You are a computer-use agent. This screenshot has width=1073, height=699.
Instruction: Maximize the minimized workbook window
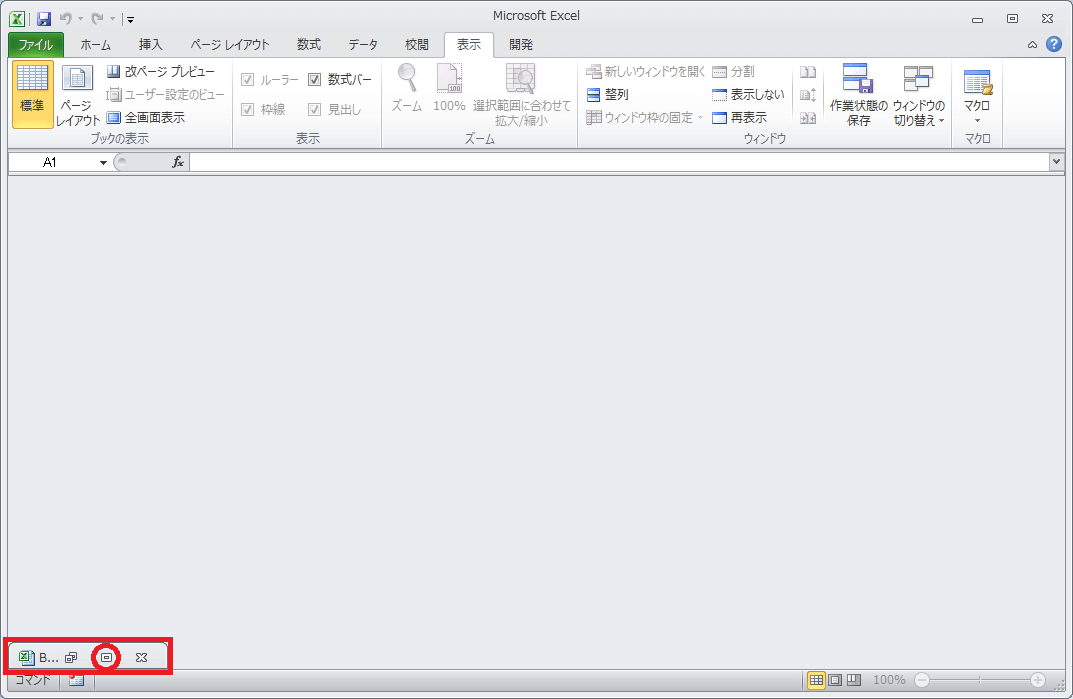[106, 657]
